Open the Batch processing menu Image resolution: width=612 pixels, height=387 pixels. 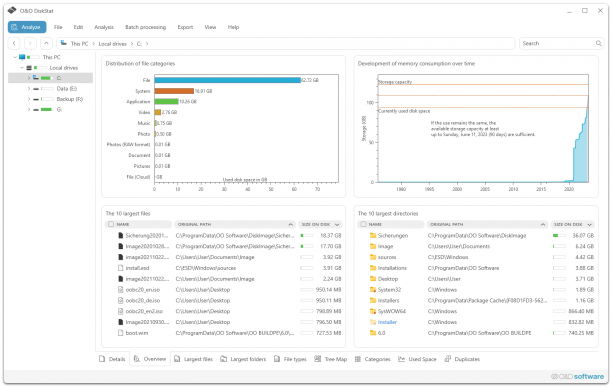(x=146, y=27)
